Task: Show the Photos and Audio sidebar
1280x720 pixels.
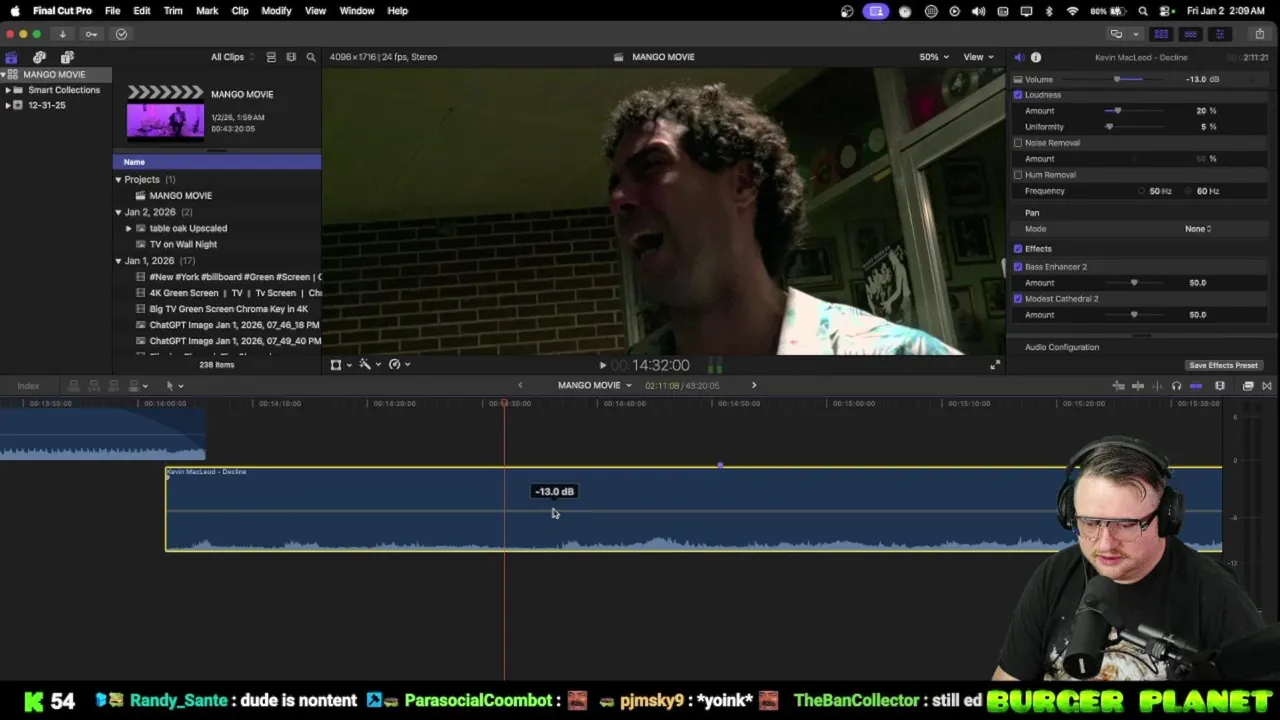Action: [39, 57]
